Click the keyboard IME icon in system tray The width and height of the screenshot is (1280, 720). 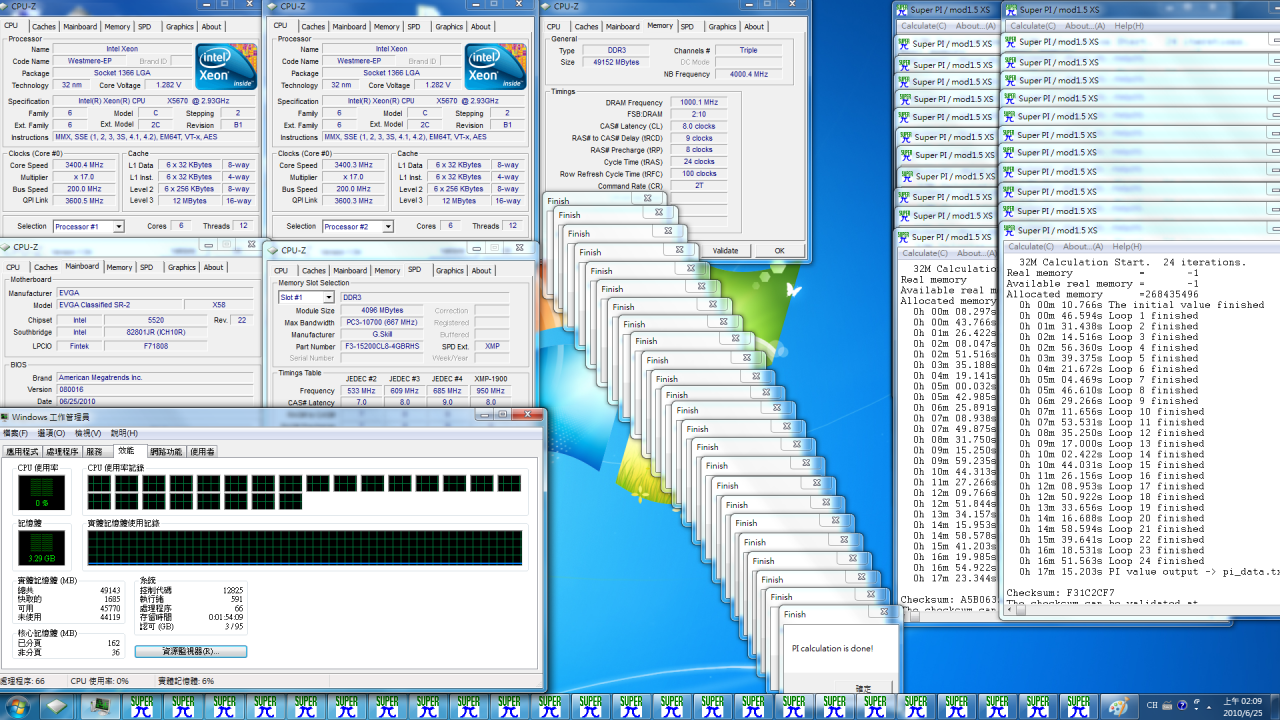(x=1167, y=706)
